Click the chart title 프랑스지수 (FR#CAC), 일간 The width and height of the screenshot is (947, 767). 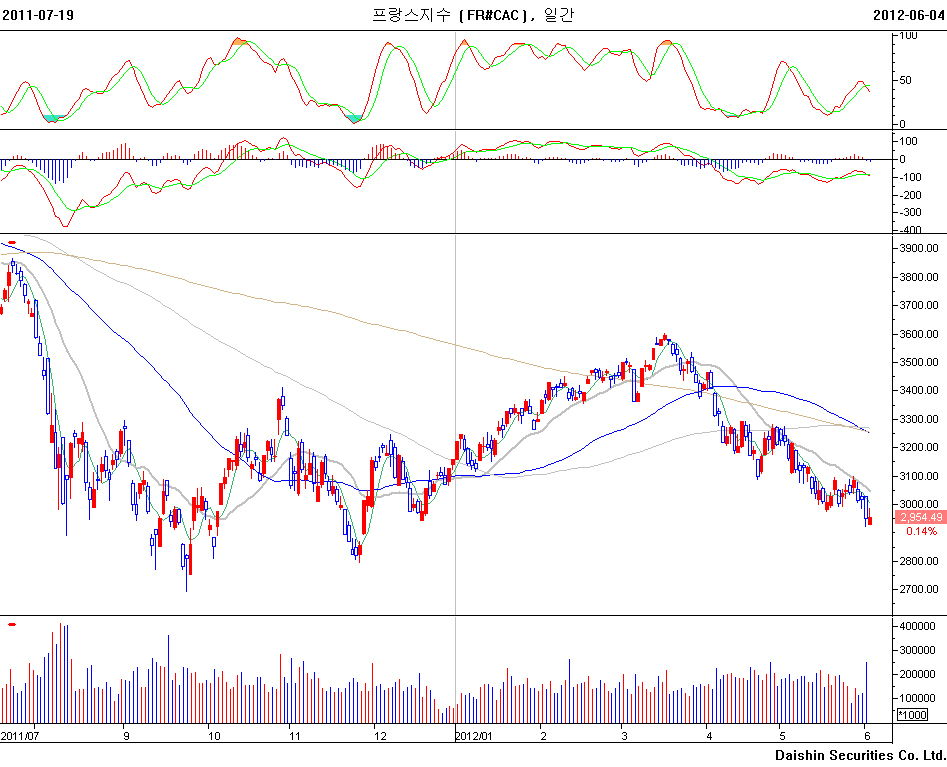pyautogui.click(x=473, y=14)
